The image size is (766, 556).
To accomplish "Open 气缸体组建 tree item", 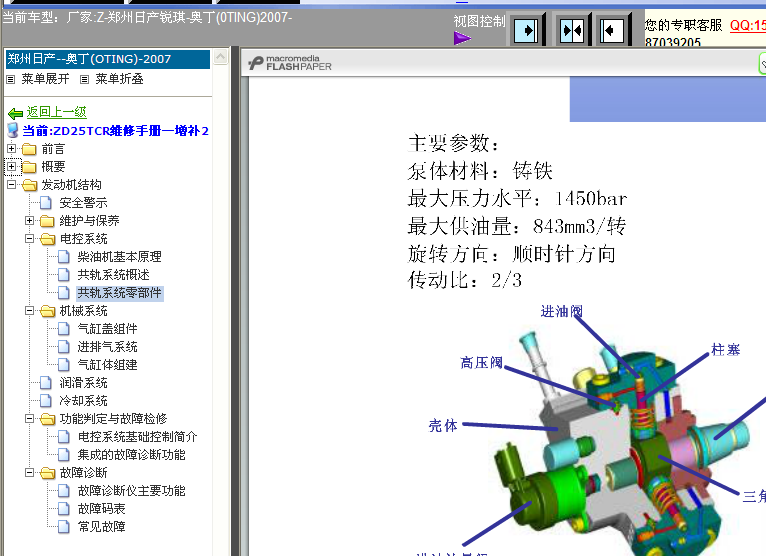I will click(x=107, y=365).
